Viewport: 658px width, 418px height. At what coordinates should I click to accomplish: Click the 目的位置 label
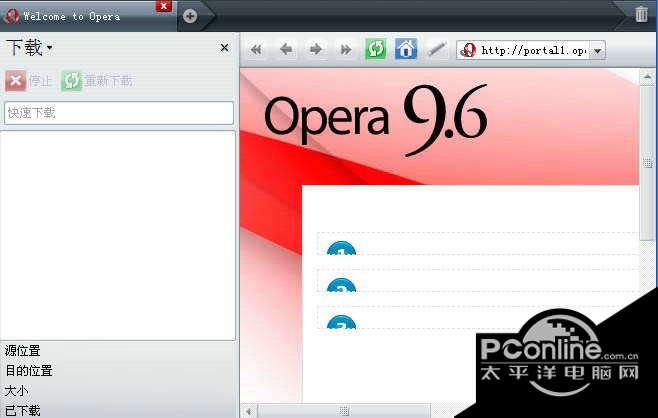pos(29,371)
